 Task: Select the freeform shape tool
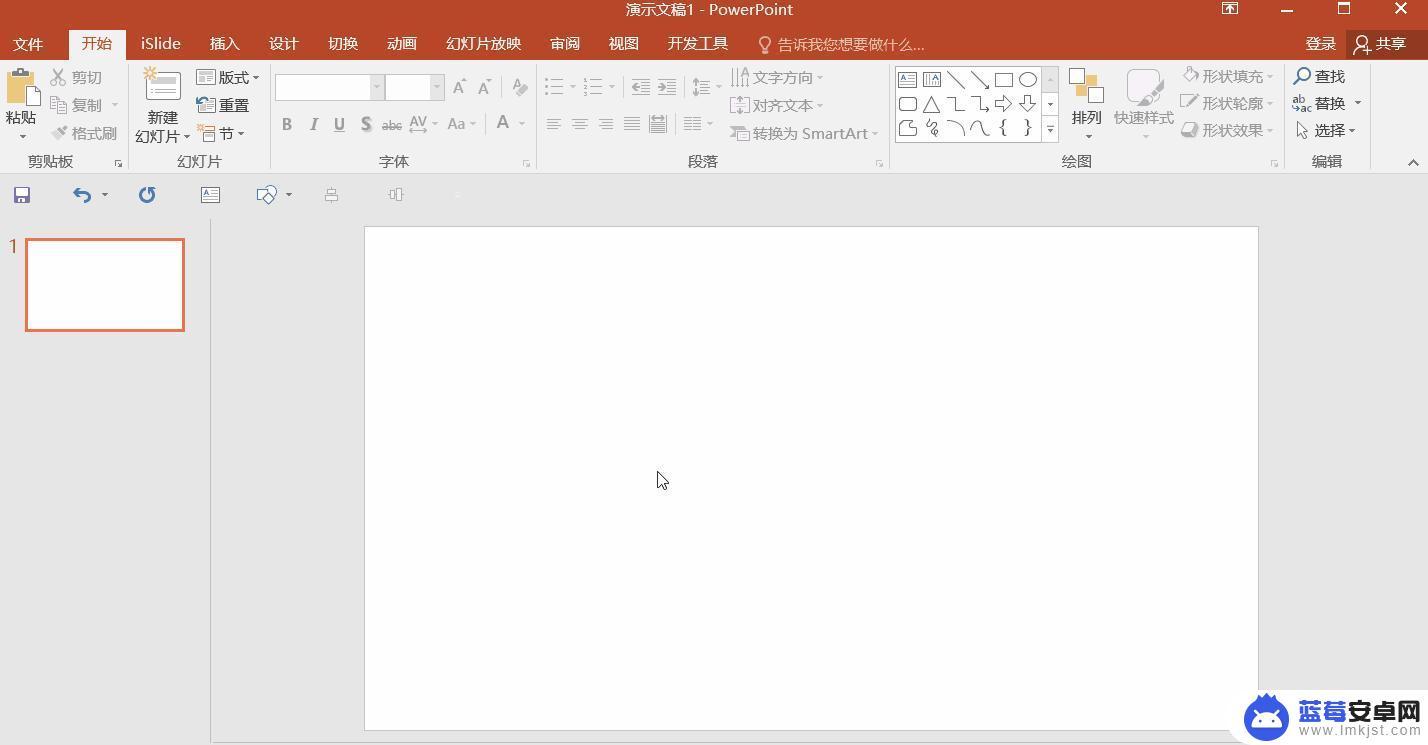[x=907, y=128]
